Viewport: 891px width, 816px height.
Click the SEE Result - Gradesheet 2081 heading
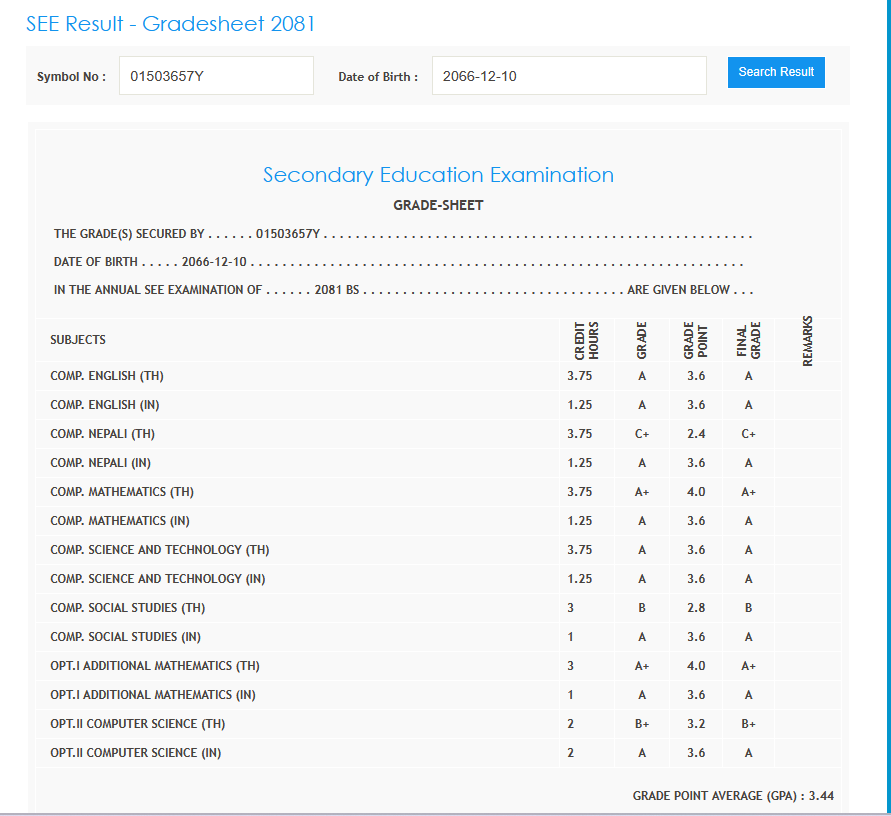tap(170, 24)
